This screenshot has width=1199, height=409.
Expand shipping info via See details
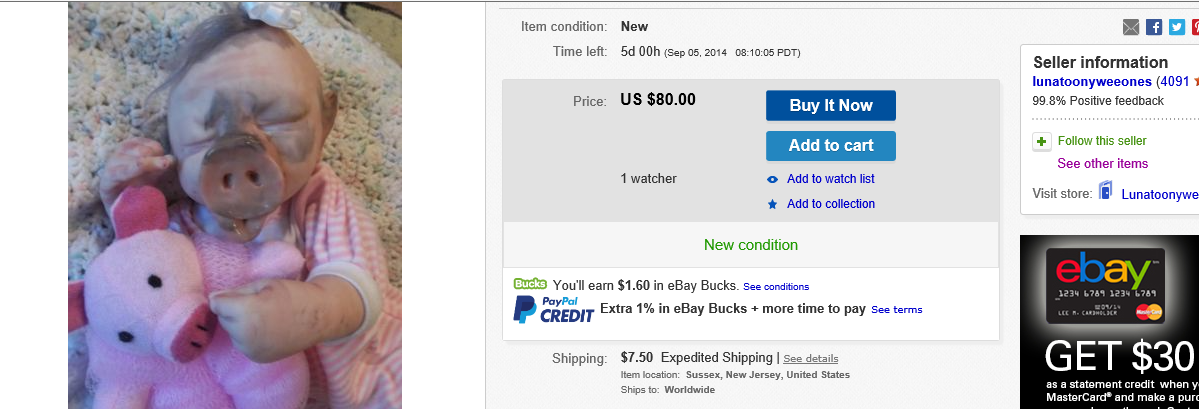(x=810, y=358)
